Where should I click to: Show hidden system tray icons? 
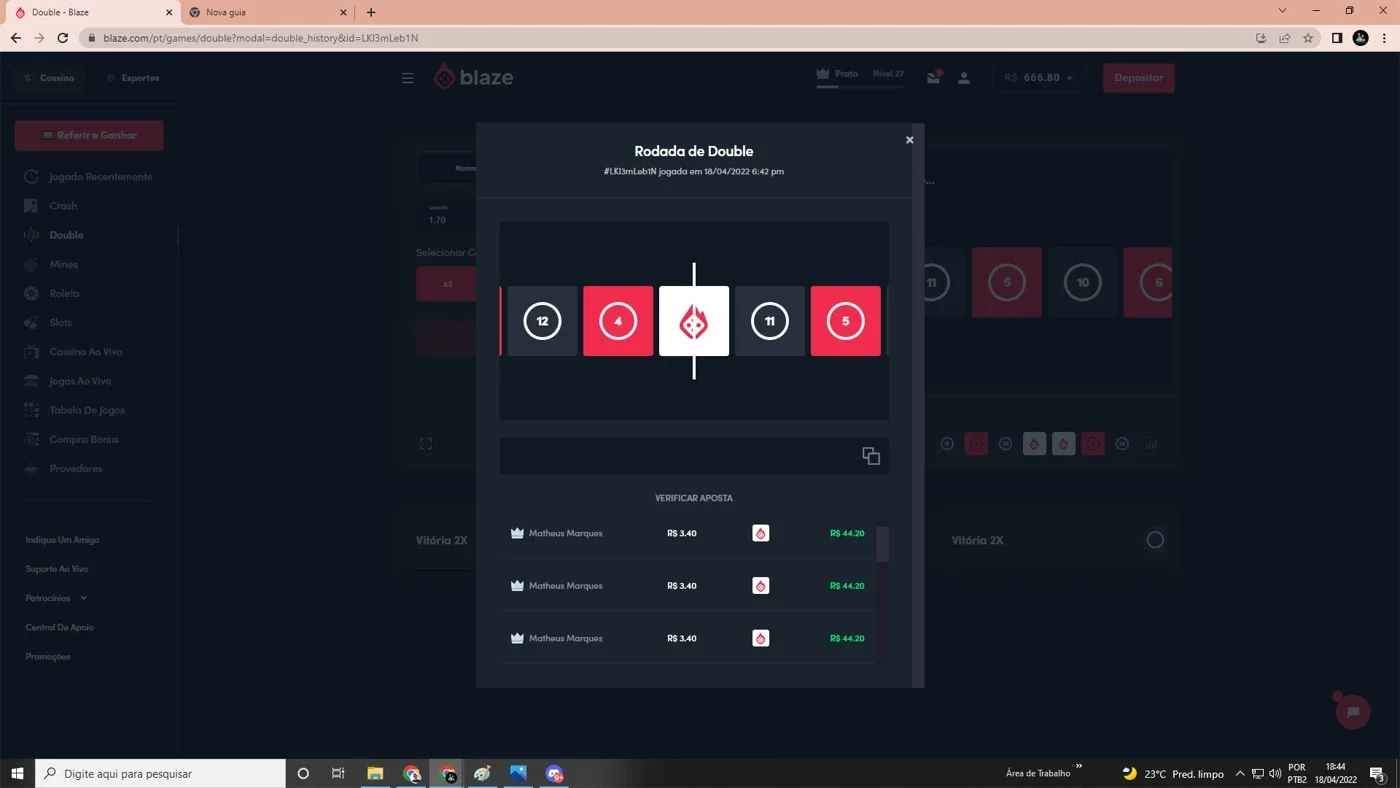1240,773
